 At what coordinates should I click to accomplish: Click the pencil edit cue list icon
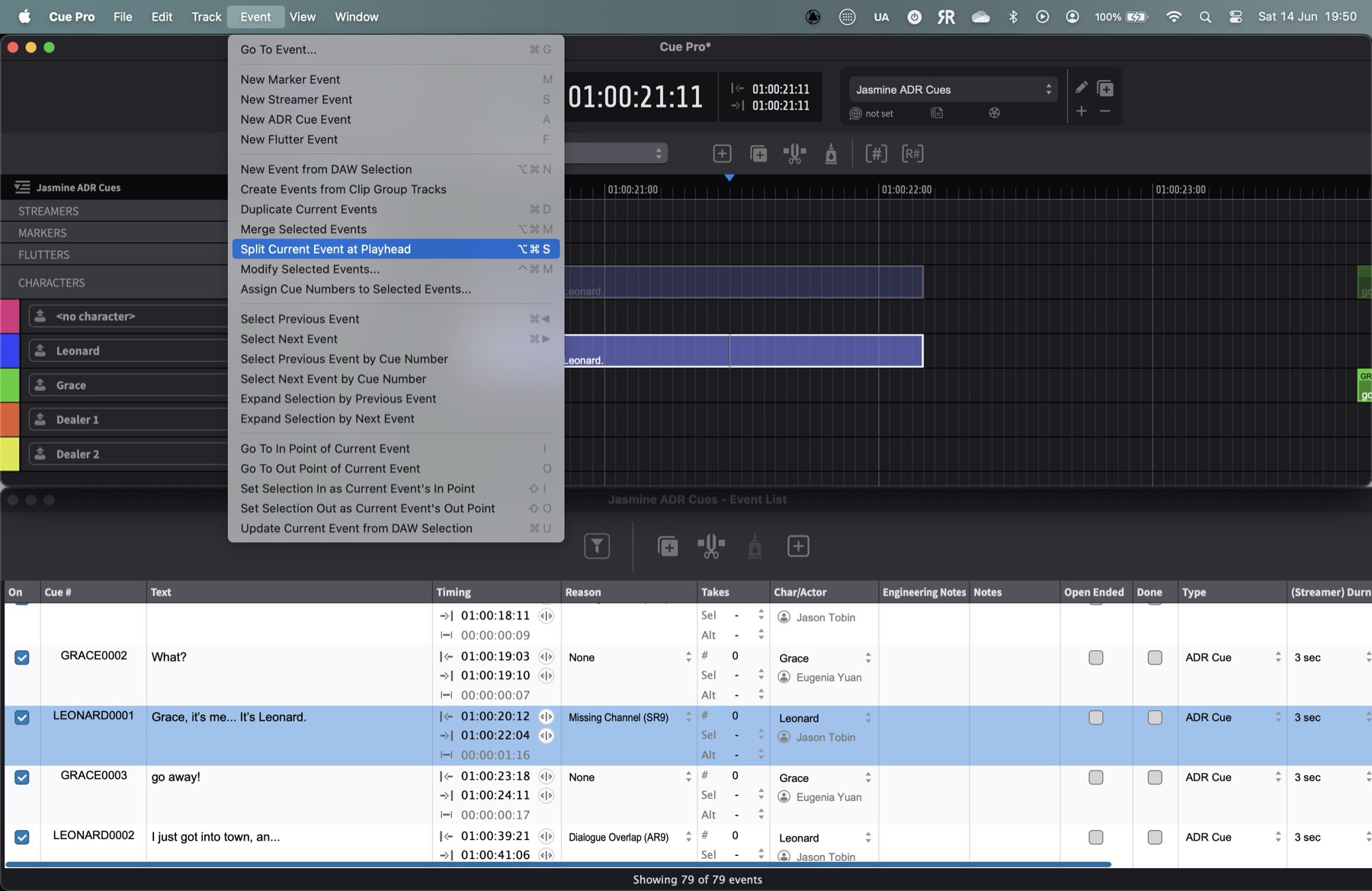tap(1081, 88)
